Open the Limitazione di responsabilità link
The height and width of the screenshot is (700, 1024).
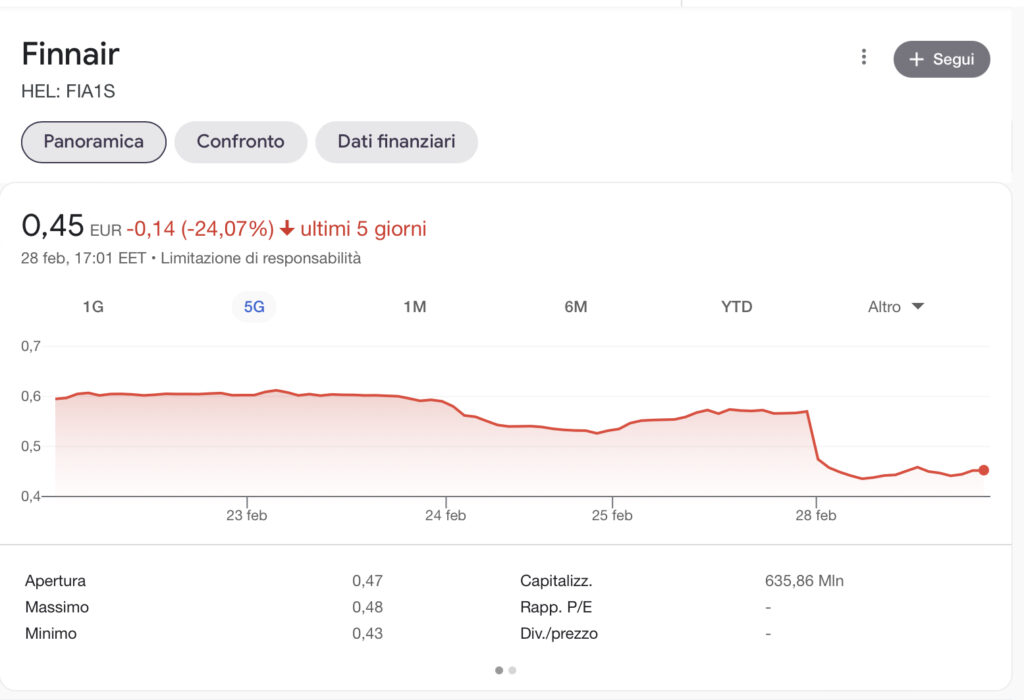pos(261,259)
